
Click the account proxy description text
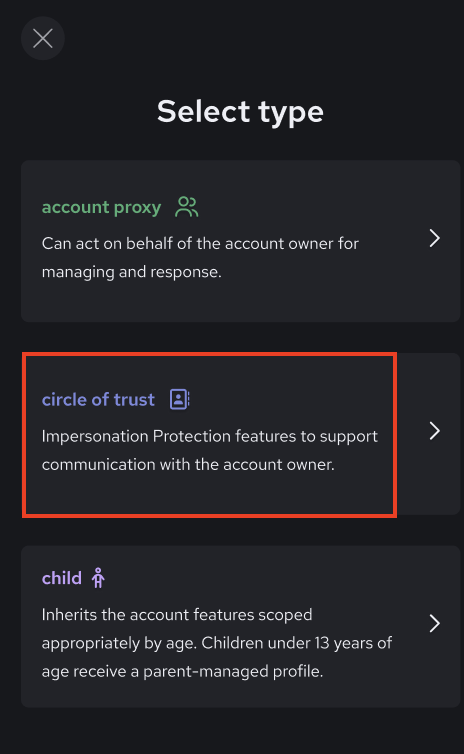point(200,258)
